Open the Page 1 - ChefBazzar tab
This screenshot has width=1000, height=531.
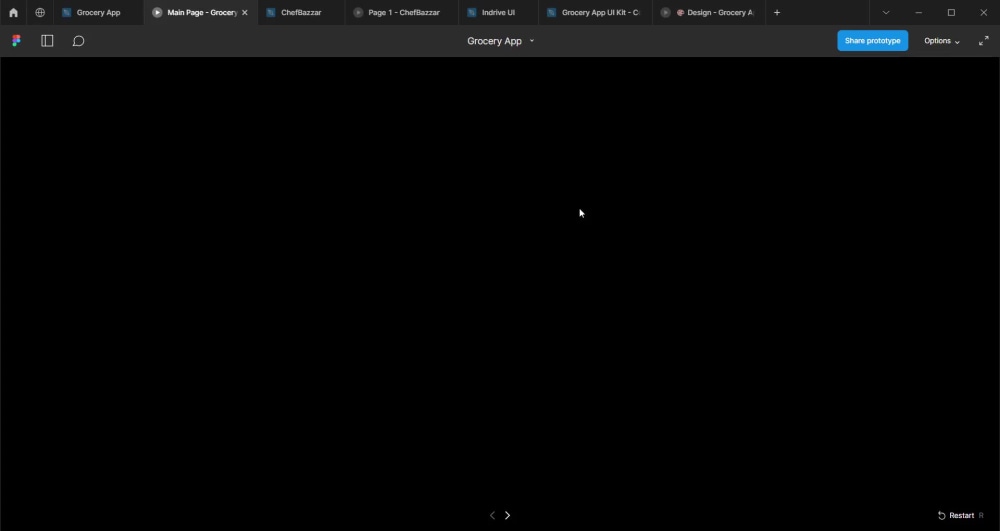(403, 13)
